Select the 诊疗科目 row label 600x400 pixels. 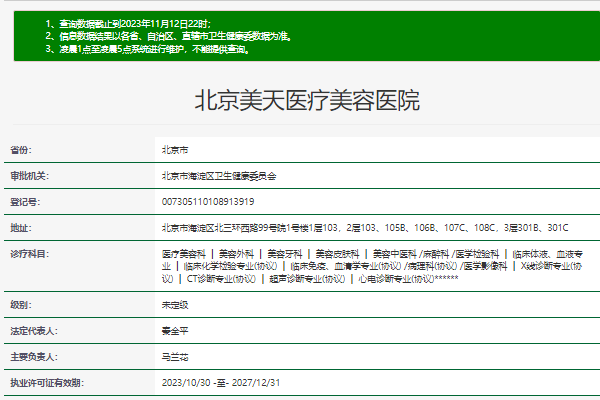click(29, 254)
